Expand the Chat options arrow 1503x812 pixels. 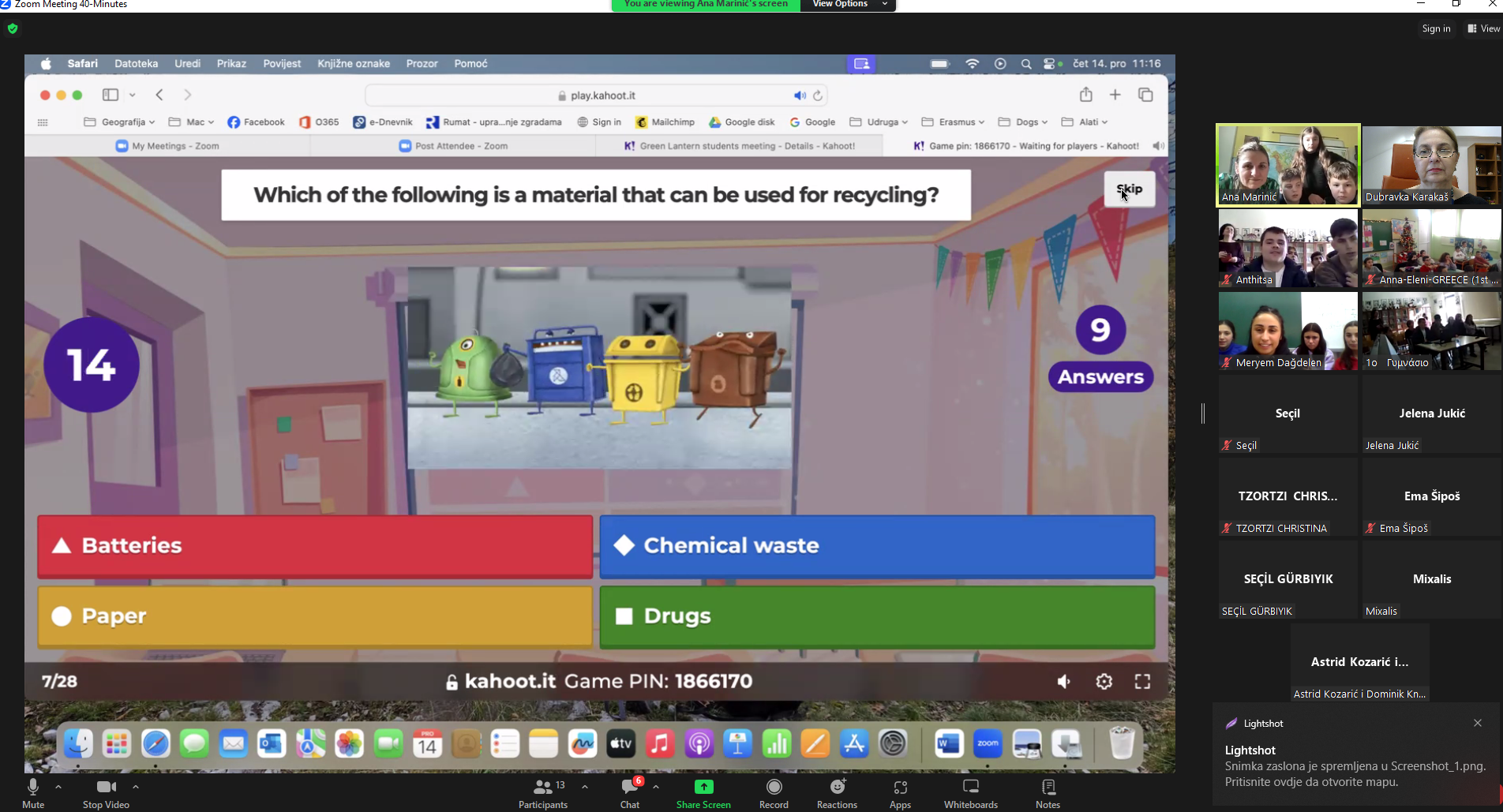pyautogui.click(x=656, y=787)
